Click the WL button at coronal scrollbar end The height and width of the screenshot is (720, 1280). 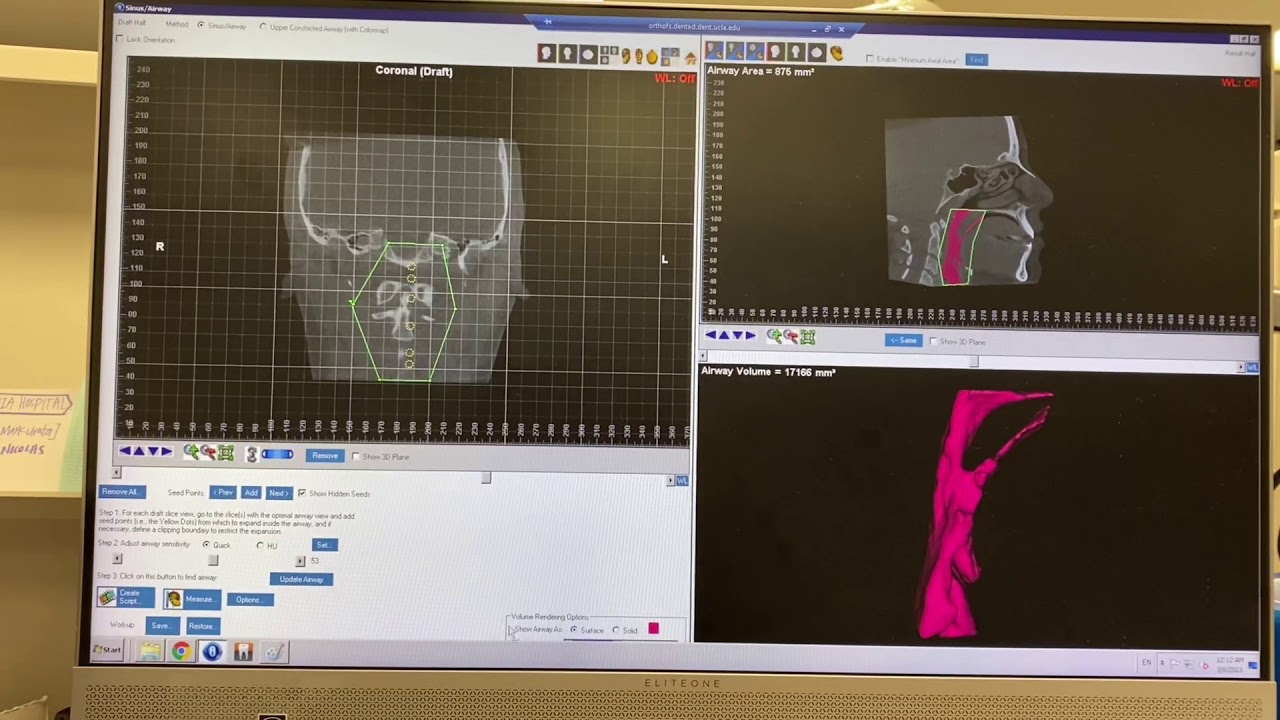click(x=681, y=481)
